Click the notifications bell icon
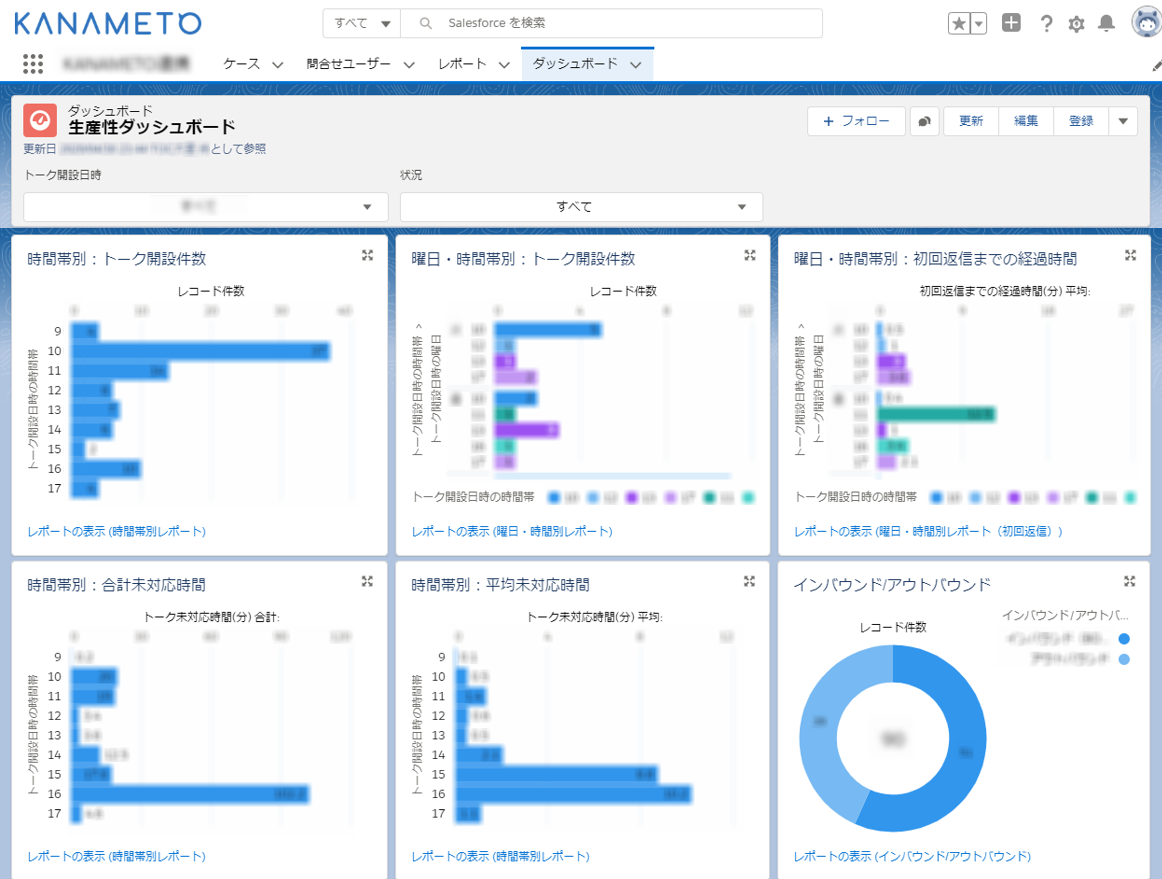Screen dimensions: 1162x879 1106,23
